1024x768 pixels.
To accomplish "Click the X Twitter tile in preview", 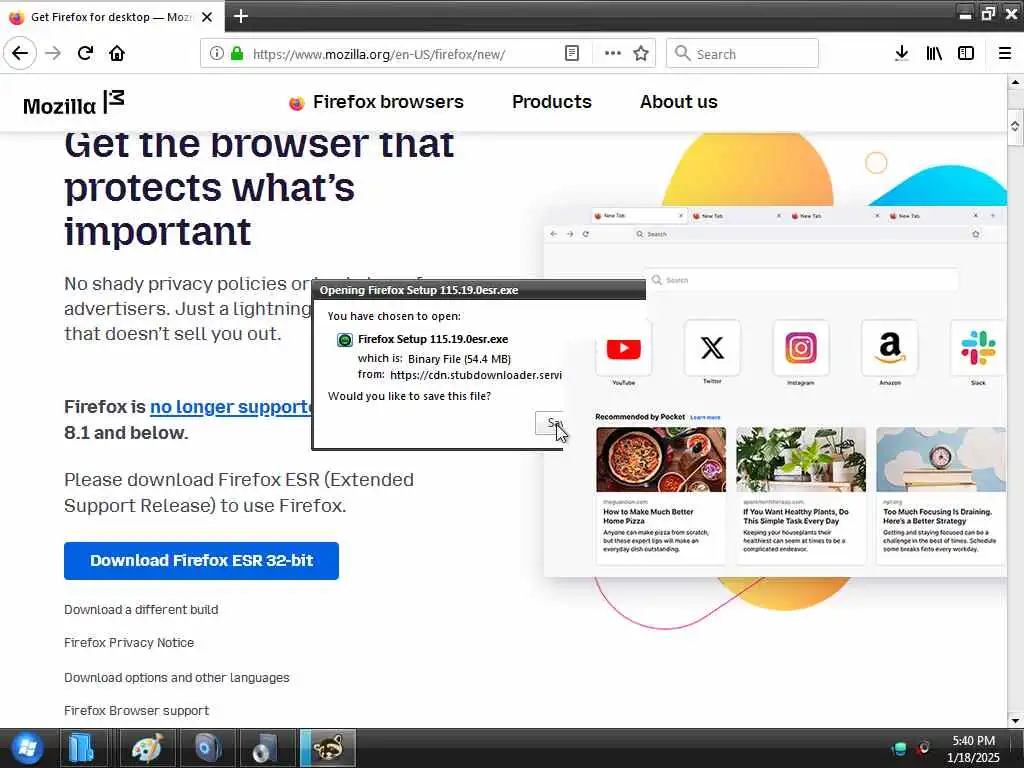I will (x=712, y=348).
